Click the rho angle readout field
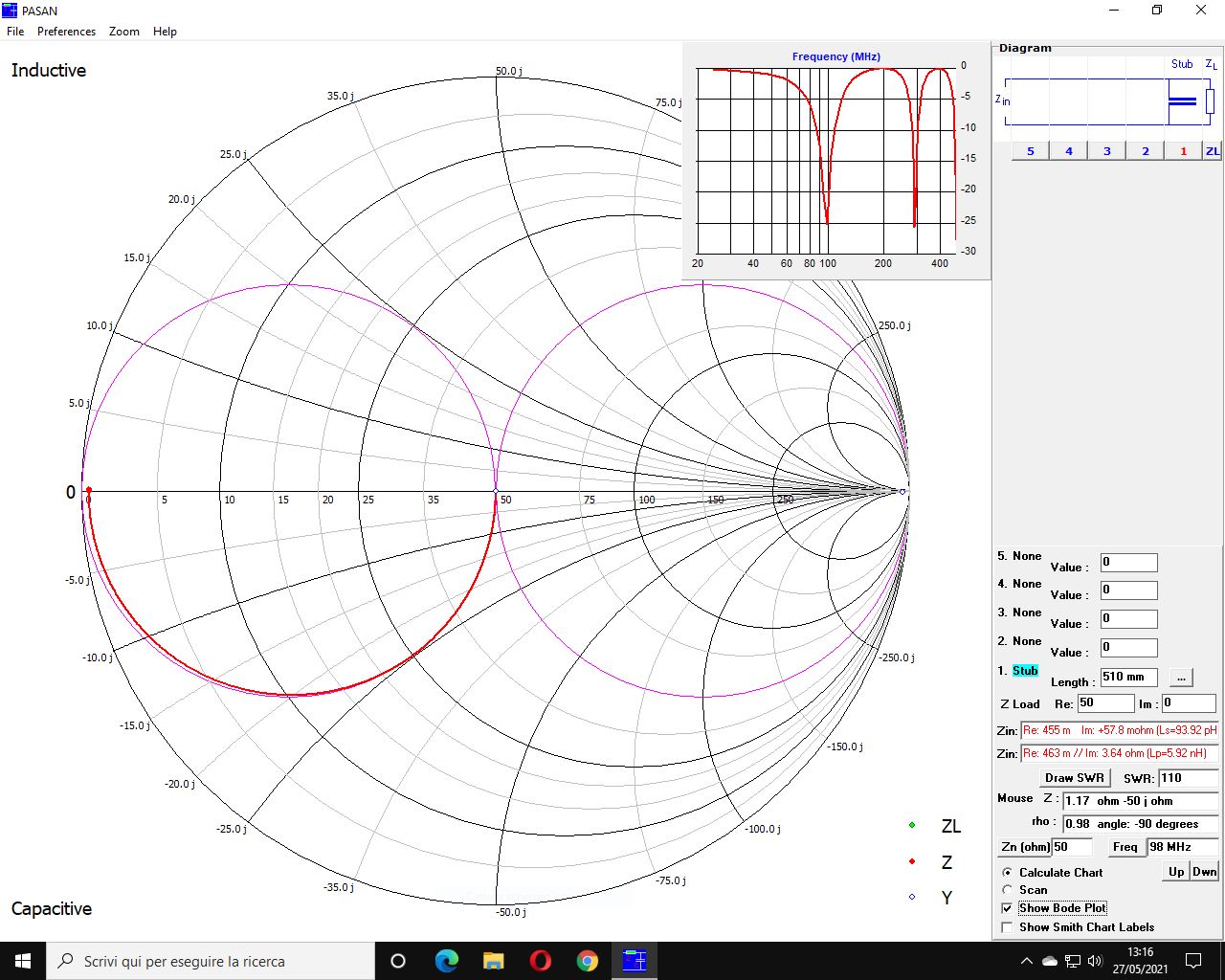1225x980 pixels. pos(1140,824)
